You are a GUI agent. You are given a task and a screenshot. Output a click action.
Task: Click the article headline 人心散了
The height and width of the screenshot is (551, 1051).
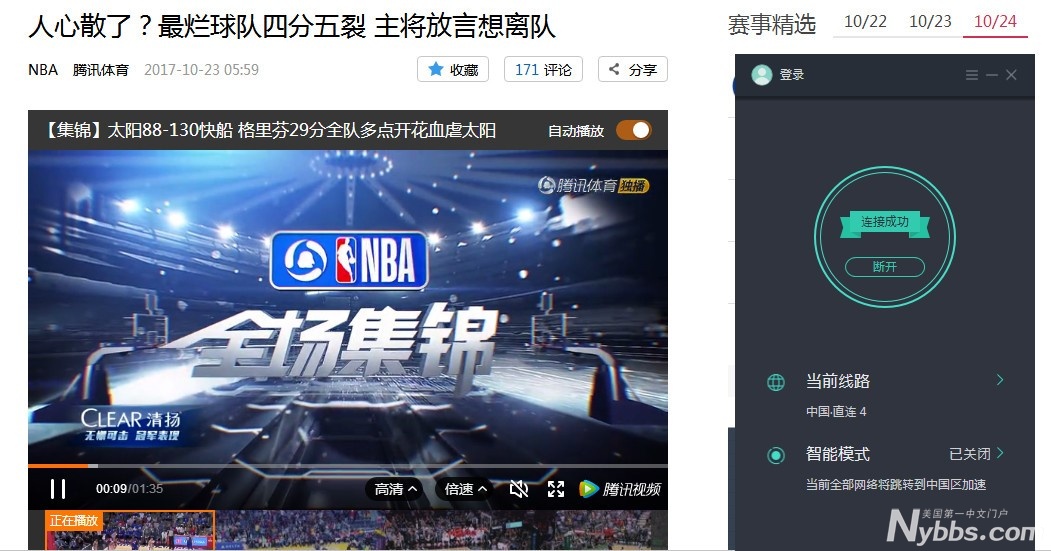292,26
